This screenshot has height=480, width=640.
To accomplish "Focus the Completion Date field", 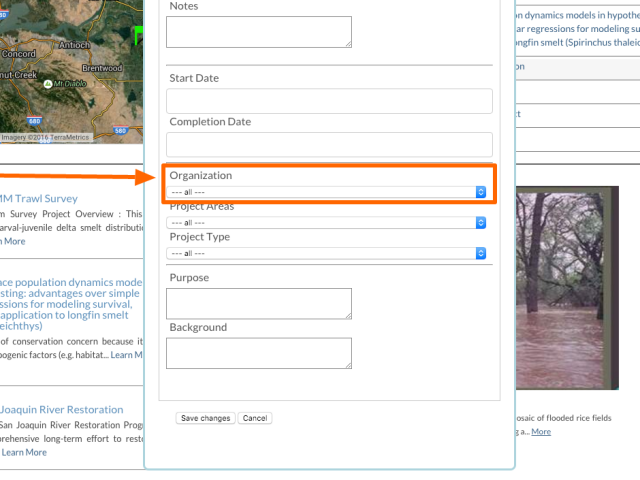I will (x=329, y=144).
